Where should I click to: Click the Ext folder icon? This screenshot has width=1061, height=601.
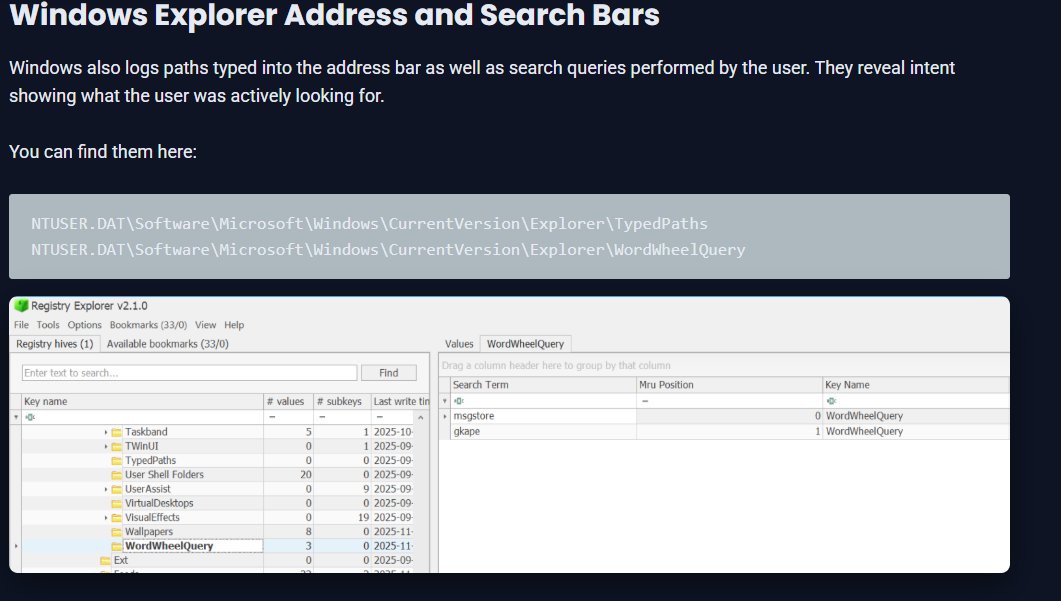pyautogui.click(x=105, y=560)
